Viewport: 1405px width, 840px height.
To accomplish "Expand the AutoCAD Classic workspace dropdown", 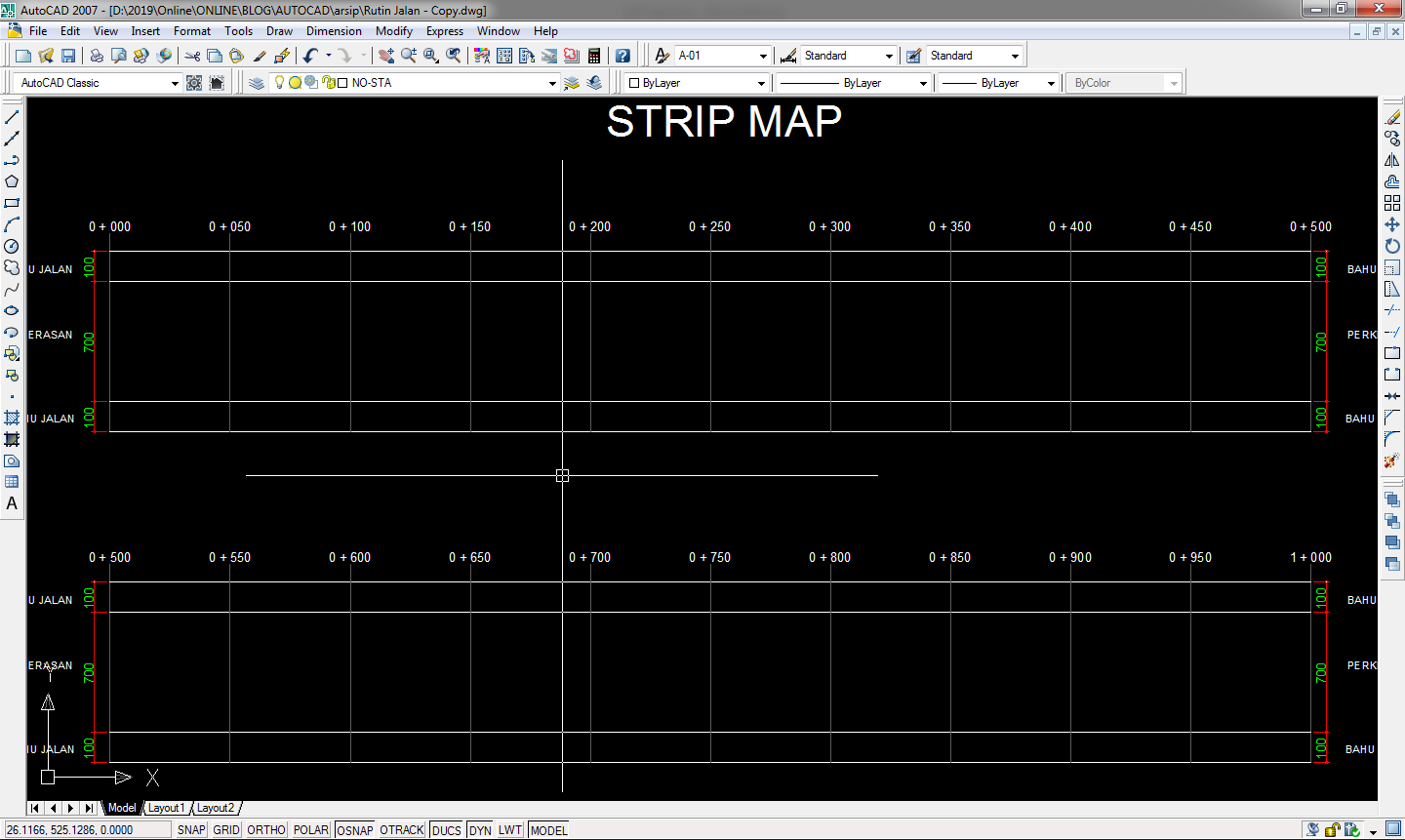I will (175, 82).
